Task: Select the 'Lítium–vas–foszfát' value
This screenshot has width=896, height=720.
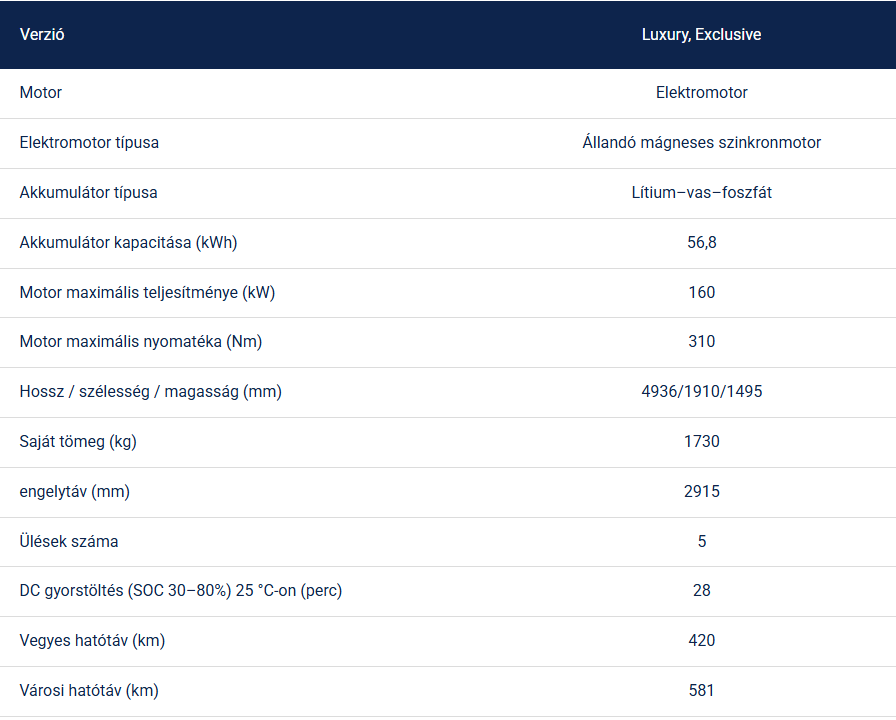Action: (x=701, y=193)
